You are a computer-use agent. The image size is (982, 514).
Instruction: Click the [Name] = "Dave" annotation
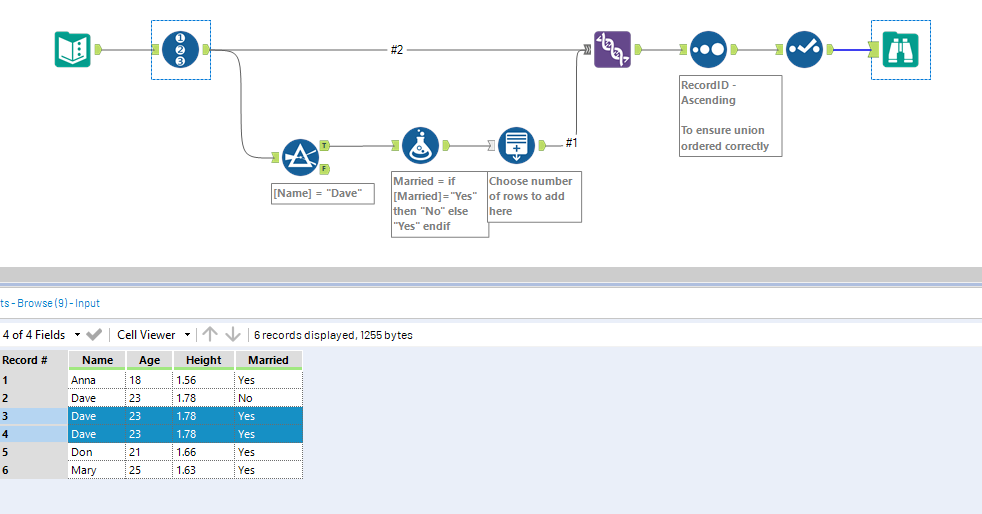coord(323,193)
